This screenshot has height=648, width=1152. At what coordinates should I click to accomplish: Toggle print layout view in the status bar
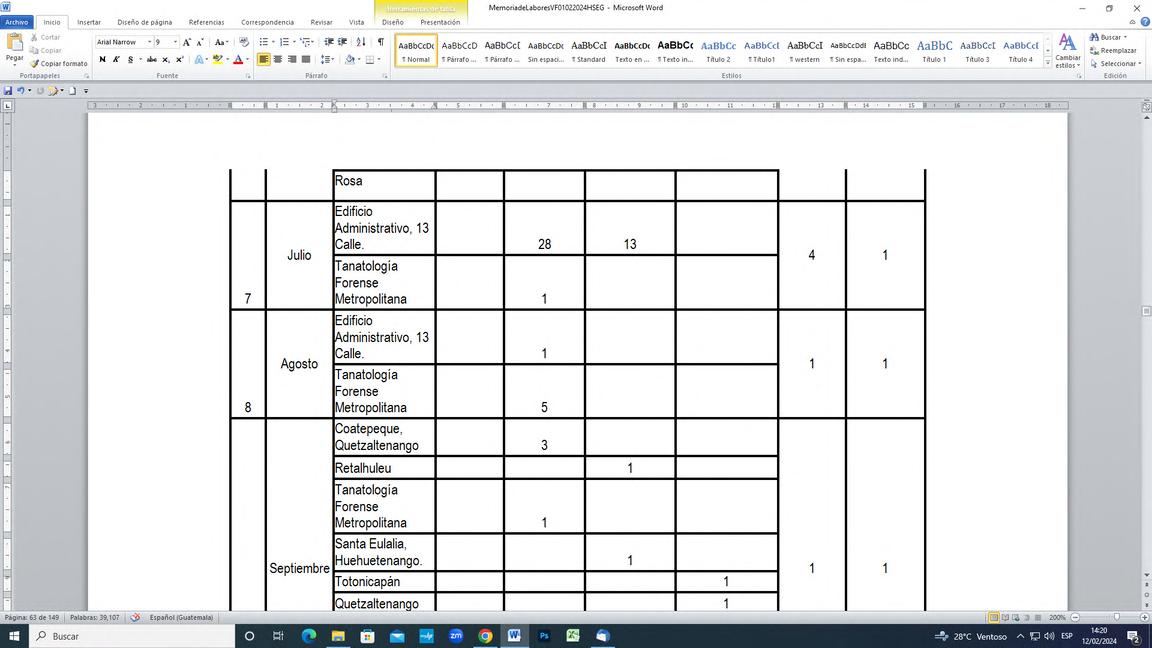(x=993, y=617)
